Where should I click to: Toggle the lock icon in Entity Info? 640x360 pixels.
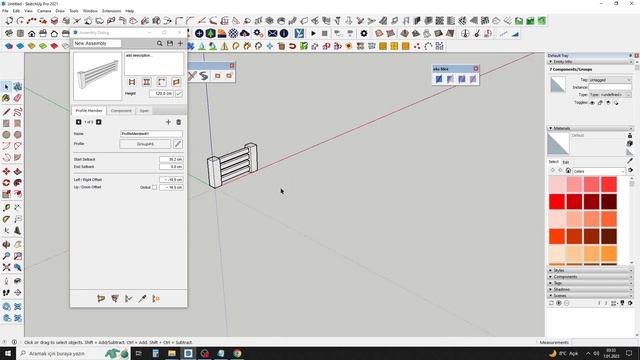point(600,103)
